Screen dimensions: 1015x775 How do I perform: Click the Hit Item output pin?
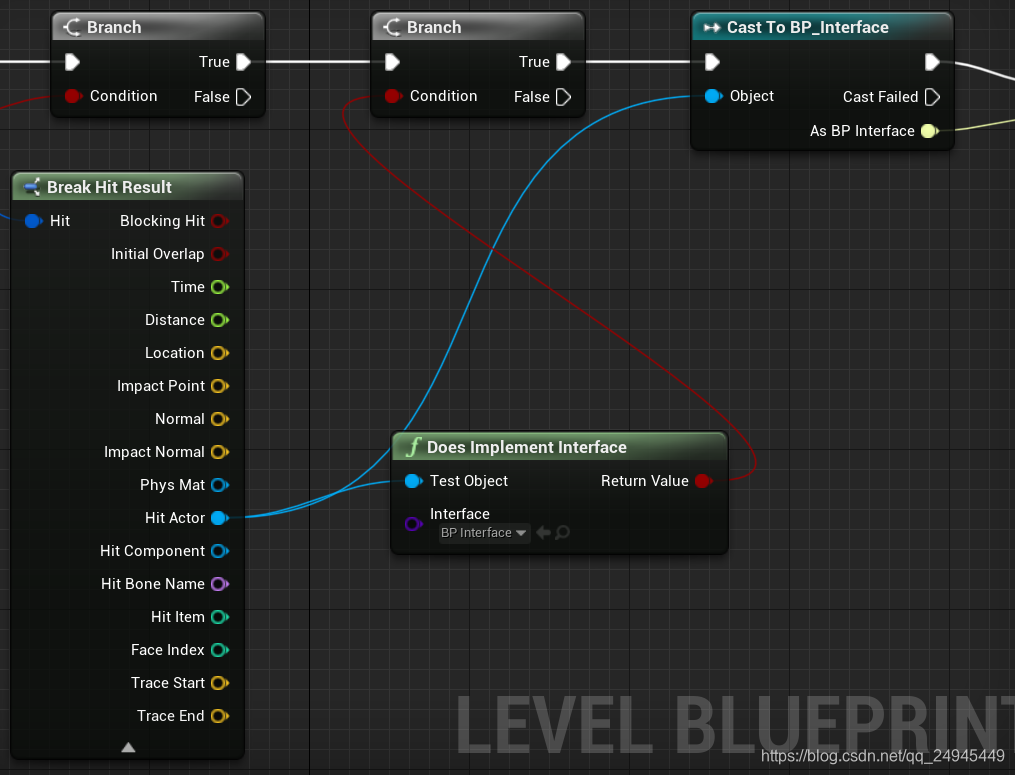click(219, 617)
